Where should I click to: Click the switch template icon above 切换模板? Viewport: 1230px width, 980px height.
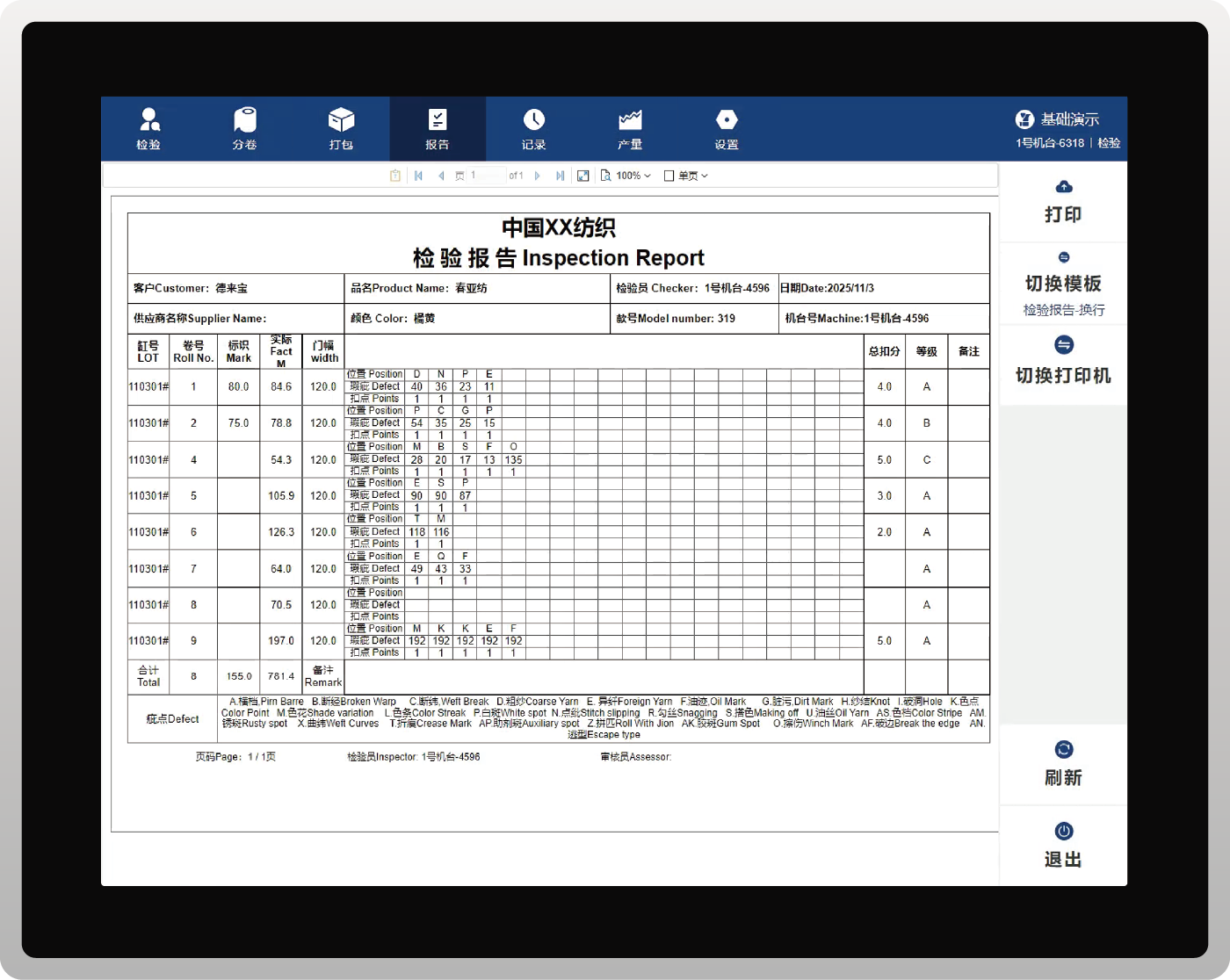(x=1064, y=257)
